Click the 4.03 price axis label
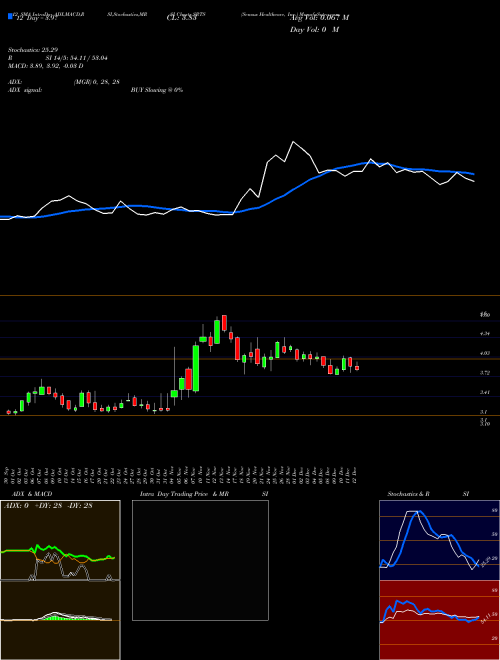 point(484,353)
